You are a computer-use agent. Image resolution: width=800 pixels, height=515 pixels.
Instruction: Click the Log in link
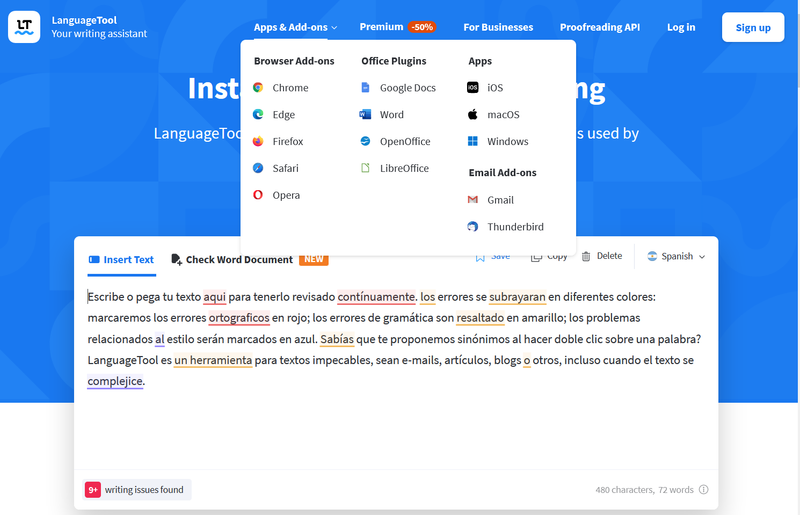[681, 27]
